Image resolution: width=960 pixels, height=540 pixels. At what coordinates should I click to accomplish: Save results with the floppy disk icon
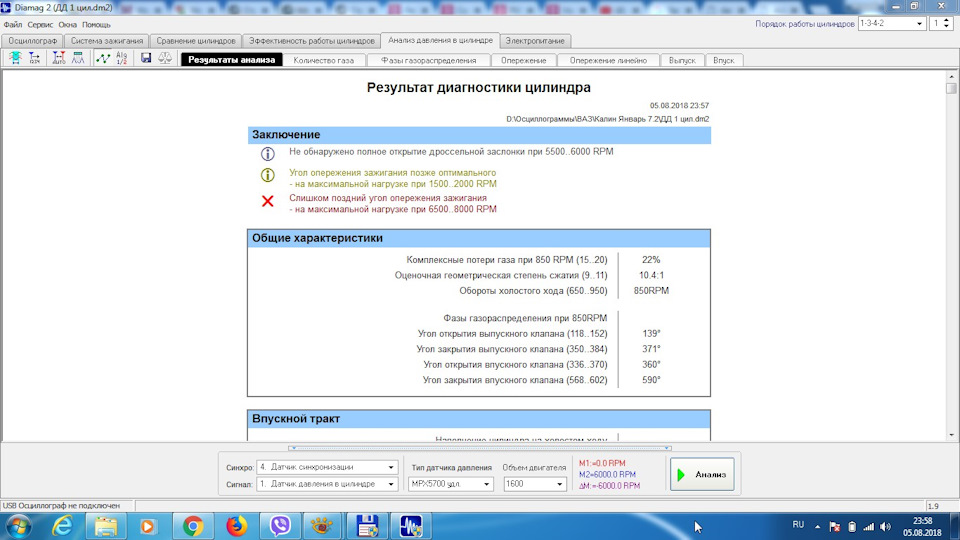pyautogui.click(x=146, y=58)
